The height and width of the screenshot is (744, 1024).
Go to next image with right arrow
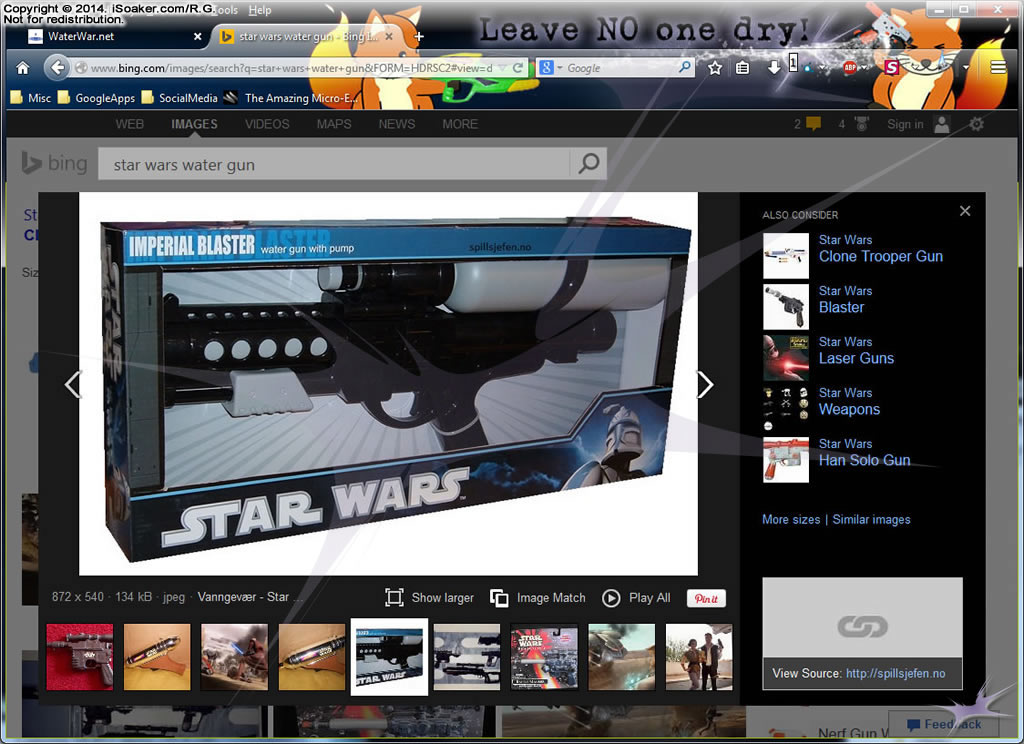click(705, 384)
